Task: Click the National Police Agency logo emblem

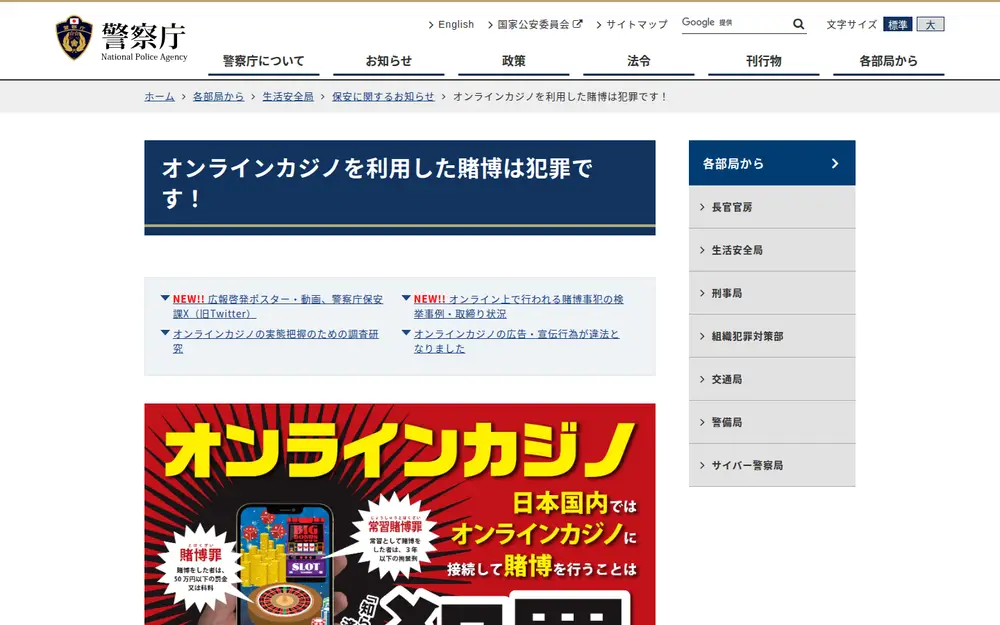Action: (74, 38)
